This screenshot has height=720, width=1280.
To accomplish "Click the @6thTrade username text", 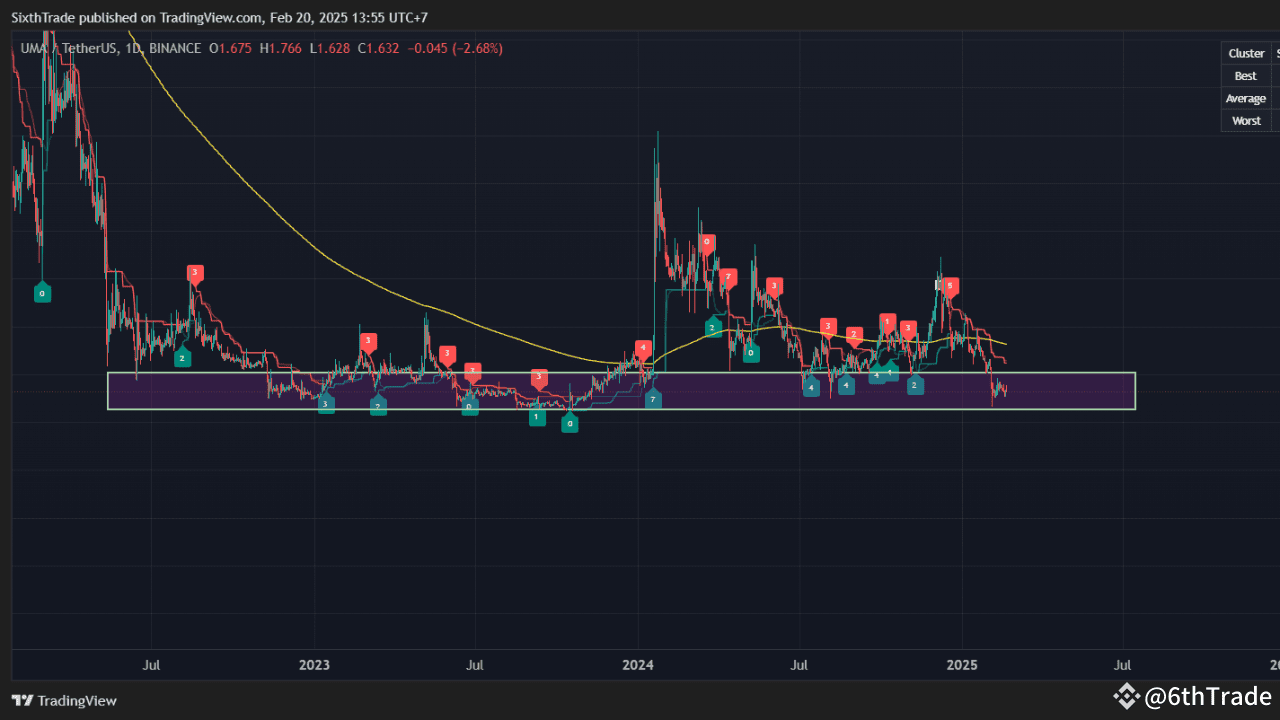I will tap(1207, 696).
